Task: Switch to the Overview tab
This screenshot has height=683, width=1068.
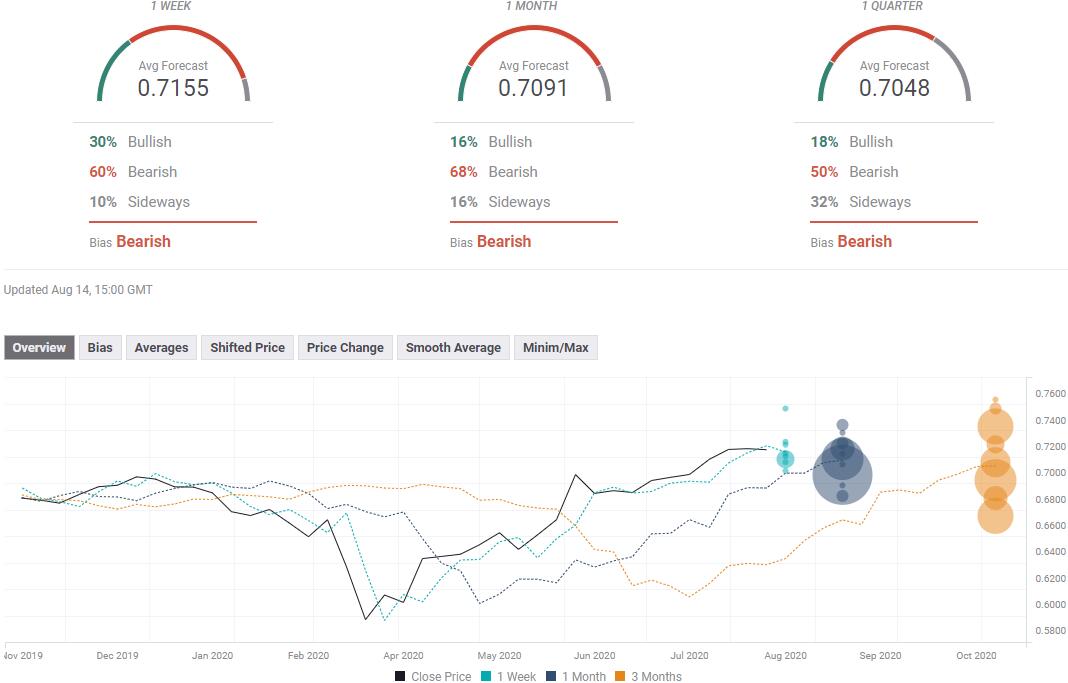Action: click(39, 348)
